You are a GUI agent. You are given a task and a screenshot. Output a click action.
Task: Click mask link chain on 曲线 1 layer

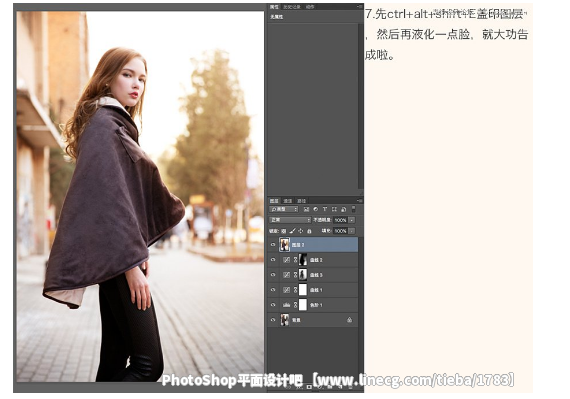point(295,290)
